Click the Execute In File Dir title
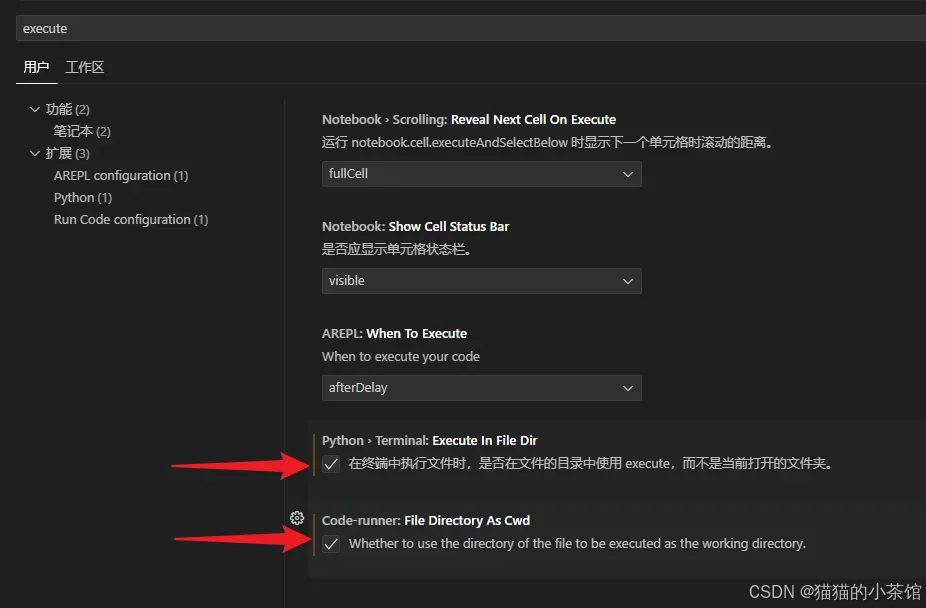Viewport: 926px width, 608px height. point(429,440)
